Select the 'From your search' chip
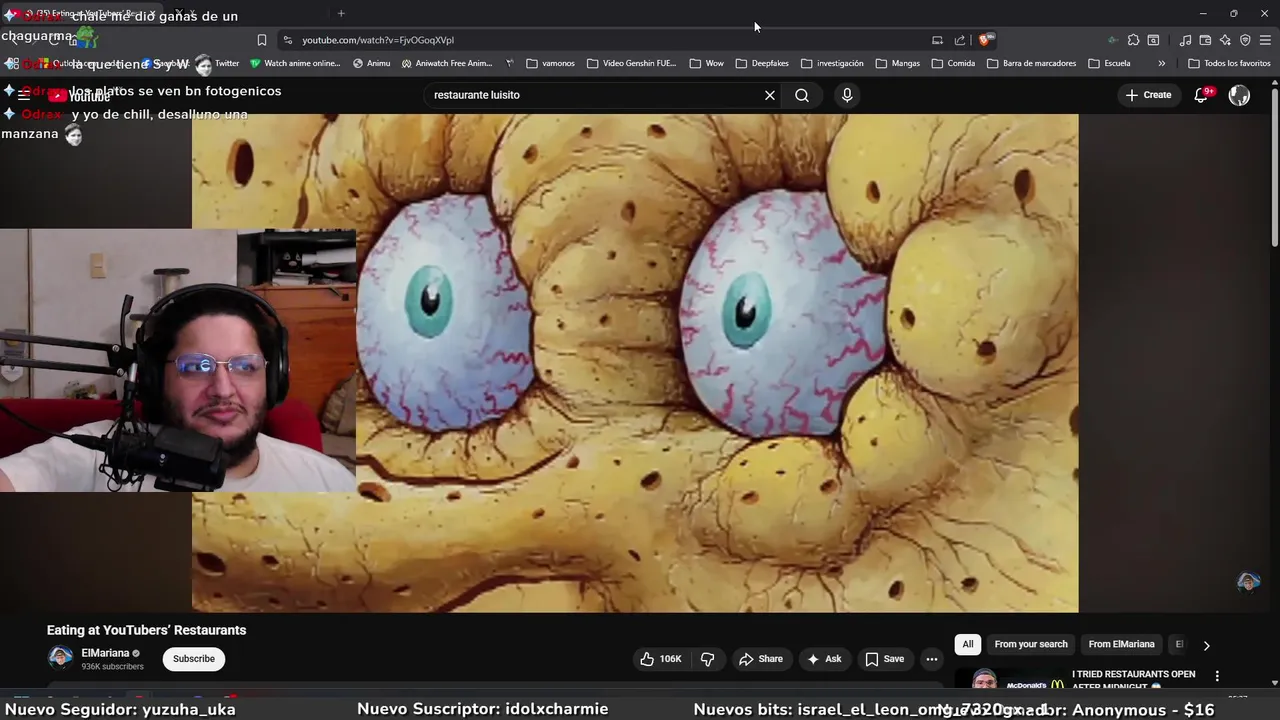This screenshot has height=720, width=1280. 1031,644
